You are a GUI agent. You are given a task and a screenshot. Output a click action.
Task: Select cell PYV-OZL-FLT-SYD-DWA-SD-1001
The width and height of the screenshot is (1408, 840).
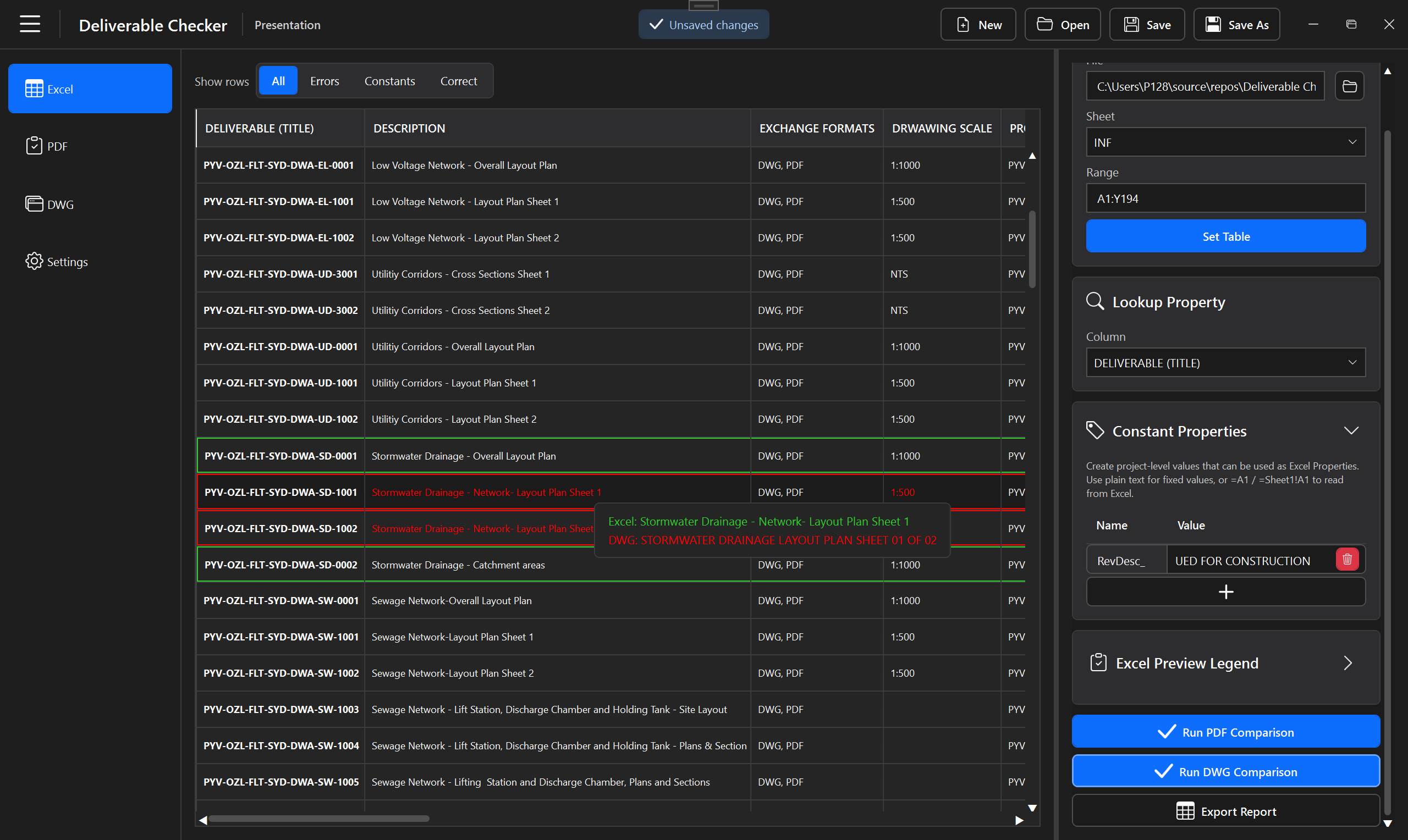tap(281, 492)
